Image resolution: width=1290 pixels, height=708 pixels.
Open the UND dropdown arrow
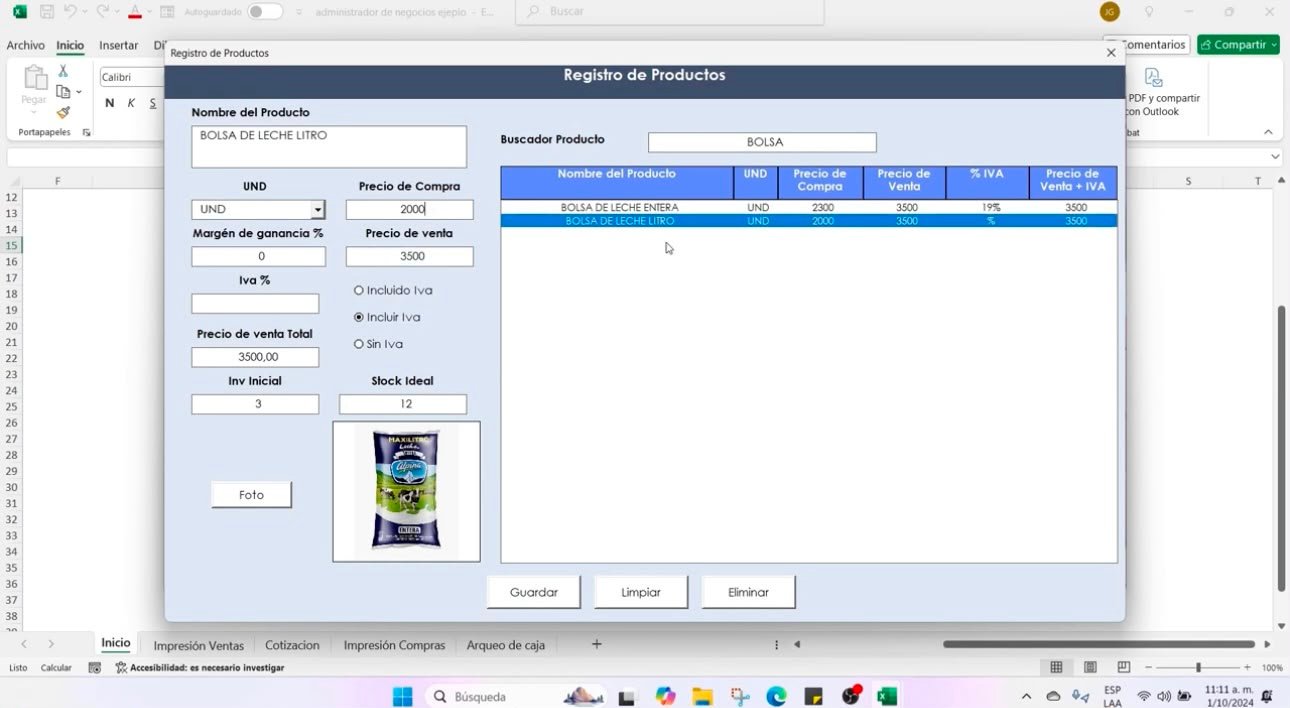(317, 210)
